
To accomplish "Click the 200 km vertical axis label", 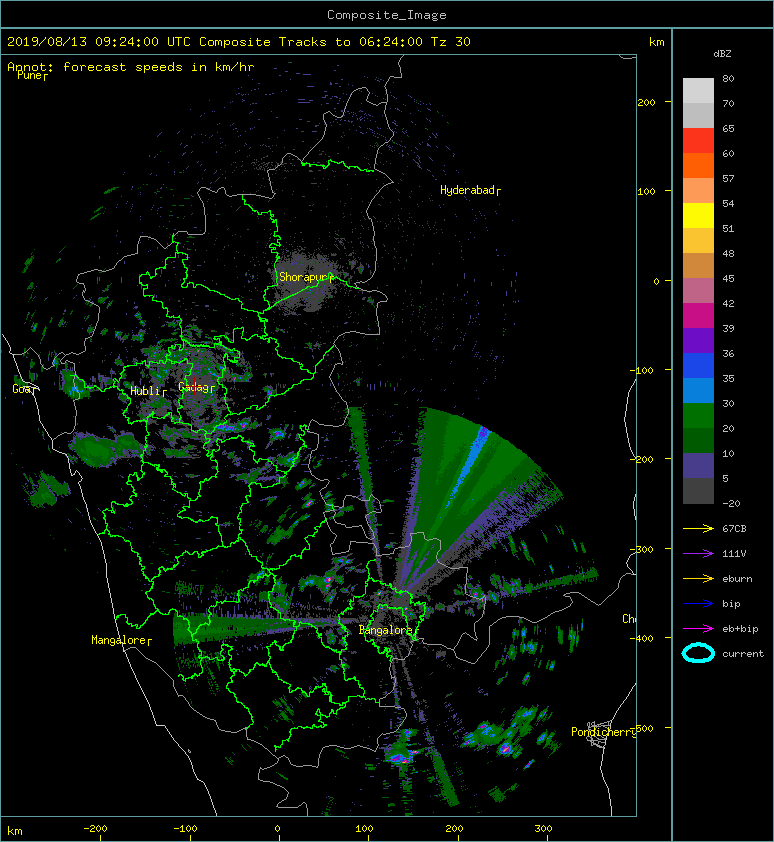I will click(x=647, y=102).
